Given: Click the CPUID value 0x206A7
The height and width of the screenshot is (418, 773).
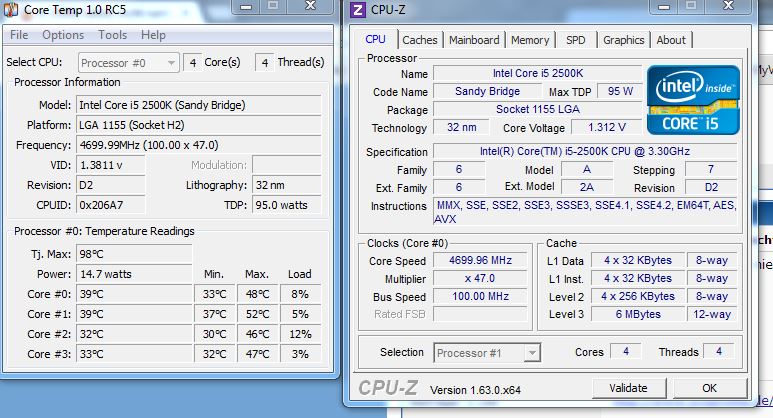Looking at the screenshot, I should [x=111, y=205].
